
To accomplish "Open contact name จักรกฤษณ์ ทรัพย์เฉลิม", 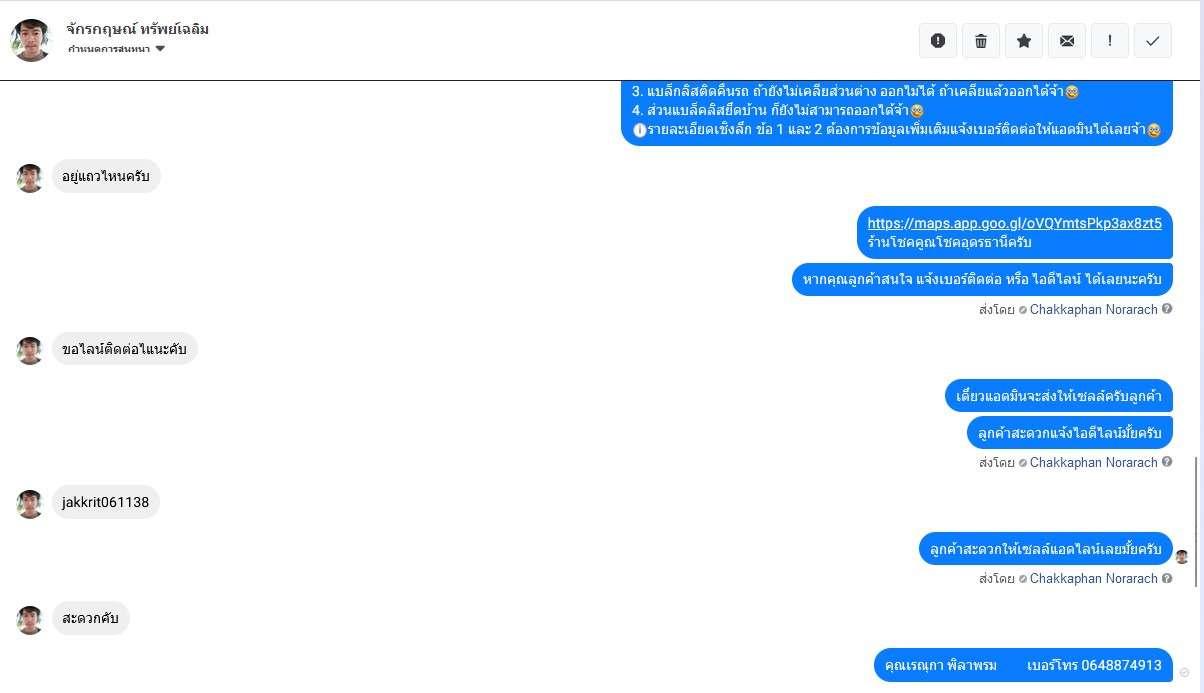I will click(x=138, y=28).
